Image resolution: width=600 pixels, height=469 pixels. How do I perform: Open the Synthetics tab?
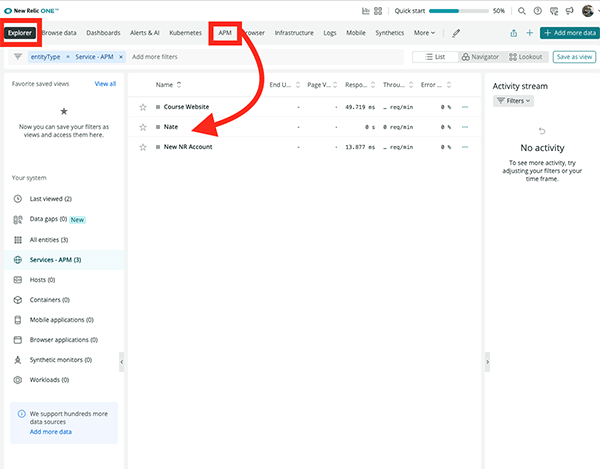click(390, 33)
